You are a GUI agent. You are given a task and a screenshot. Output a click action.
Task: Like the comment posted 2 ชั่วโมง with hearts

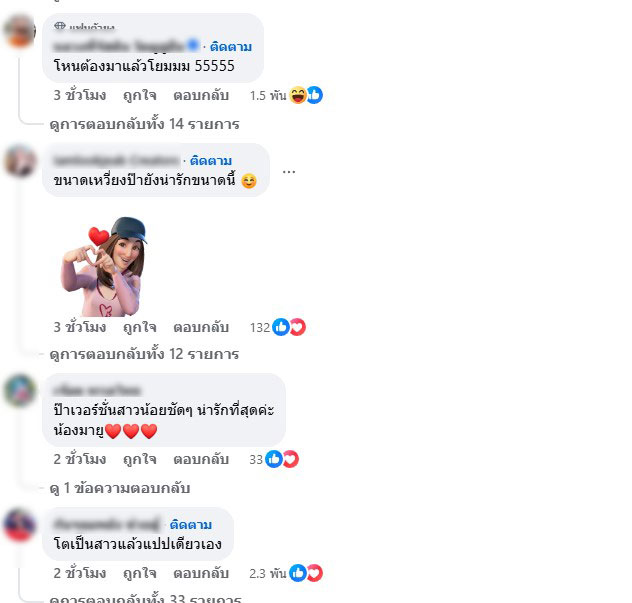(139, 460)
